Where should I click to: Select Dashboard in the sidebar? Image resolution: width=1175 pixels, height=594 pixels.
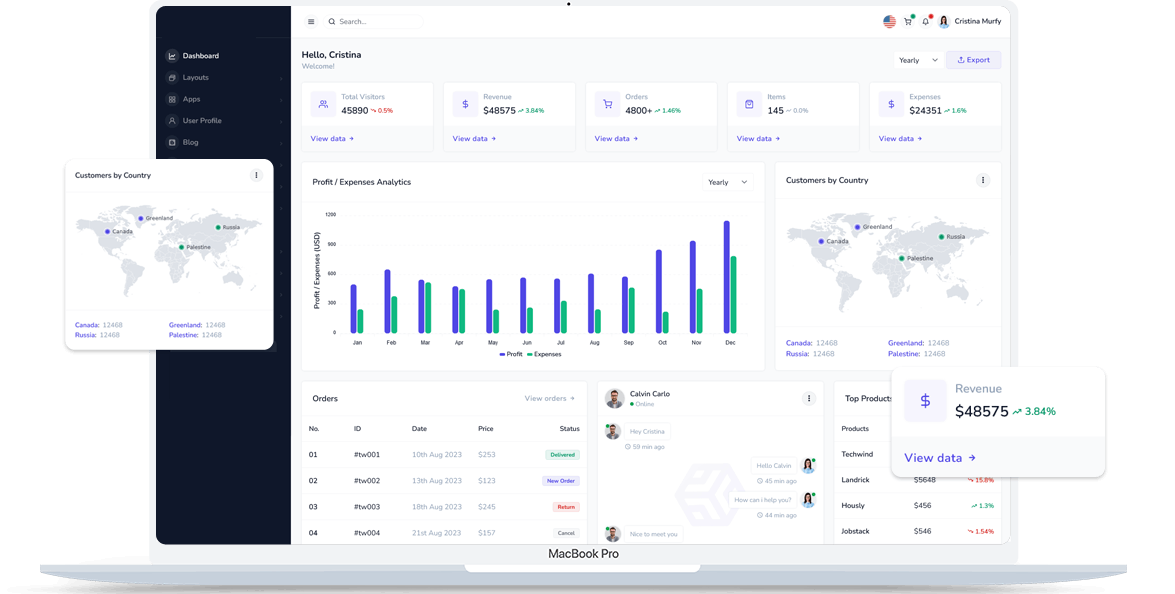[200, 56]
